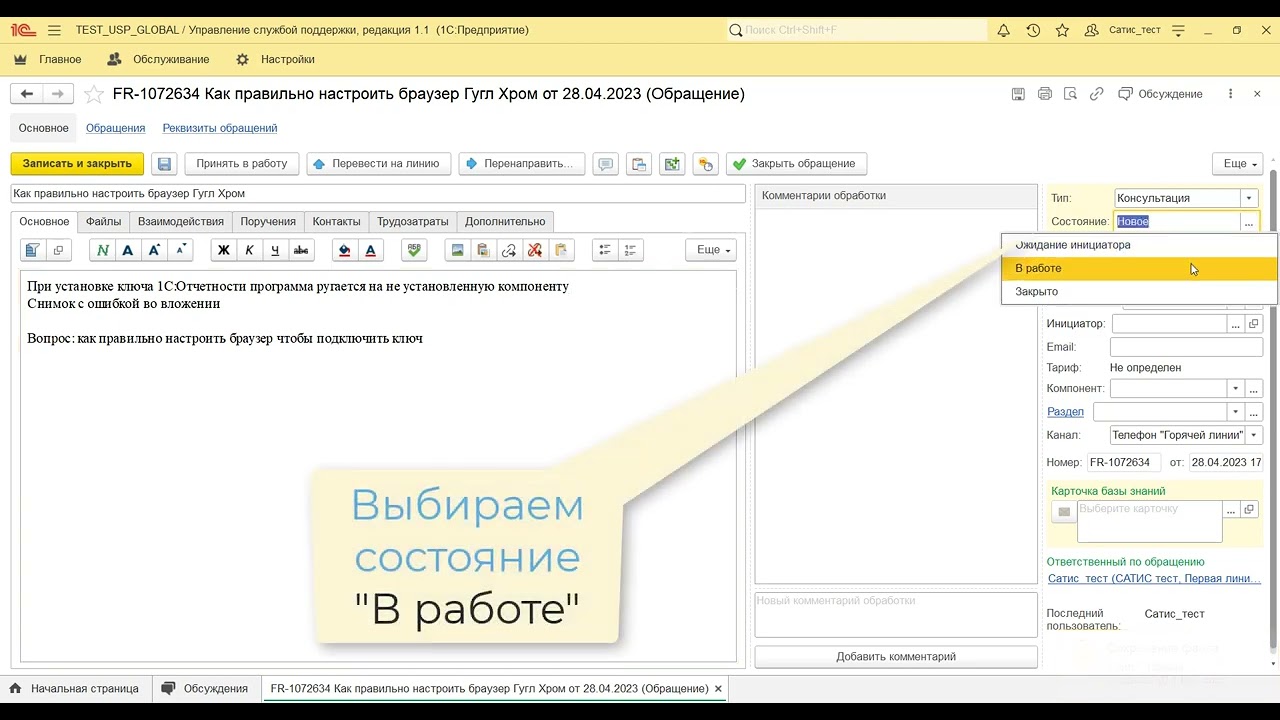1280x720 pixels.
Task: Open the Обслуживание section menu
Action: tap(158, 60)
